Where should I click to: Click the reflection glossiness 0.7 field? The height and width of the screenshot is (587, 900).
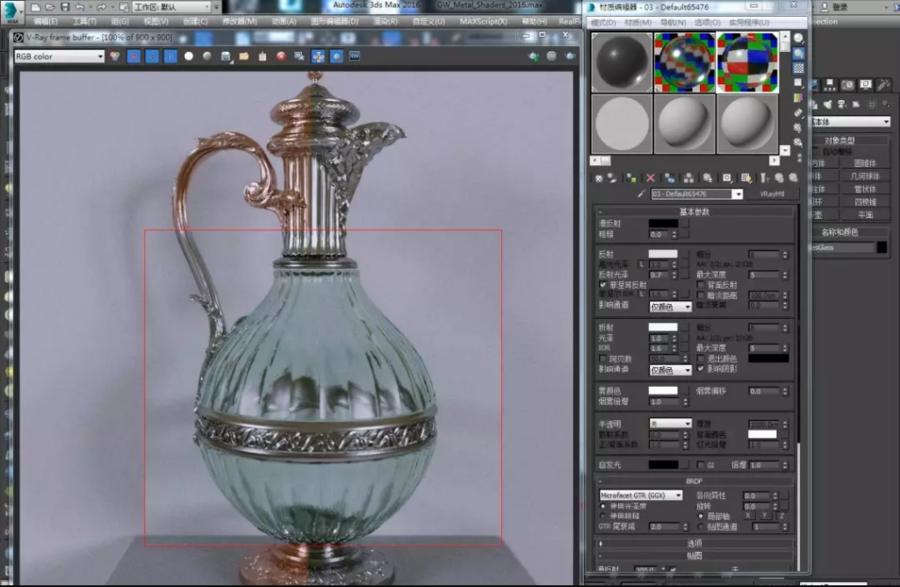660,275
